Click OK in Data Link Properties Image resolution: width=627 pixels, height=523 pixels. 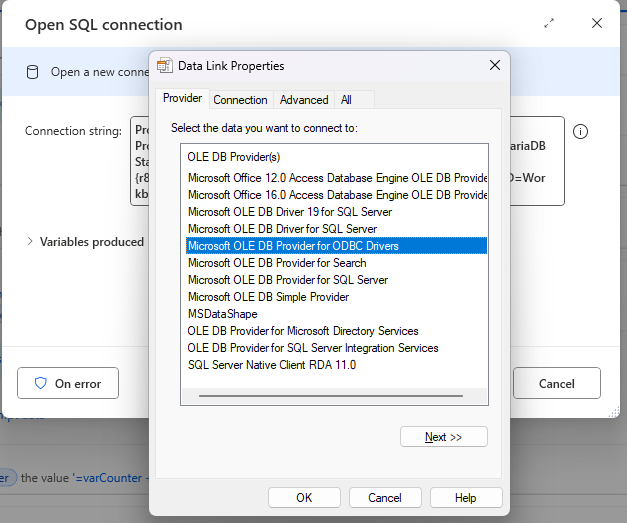(x=304, y=497)
